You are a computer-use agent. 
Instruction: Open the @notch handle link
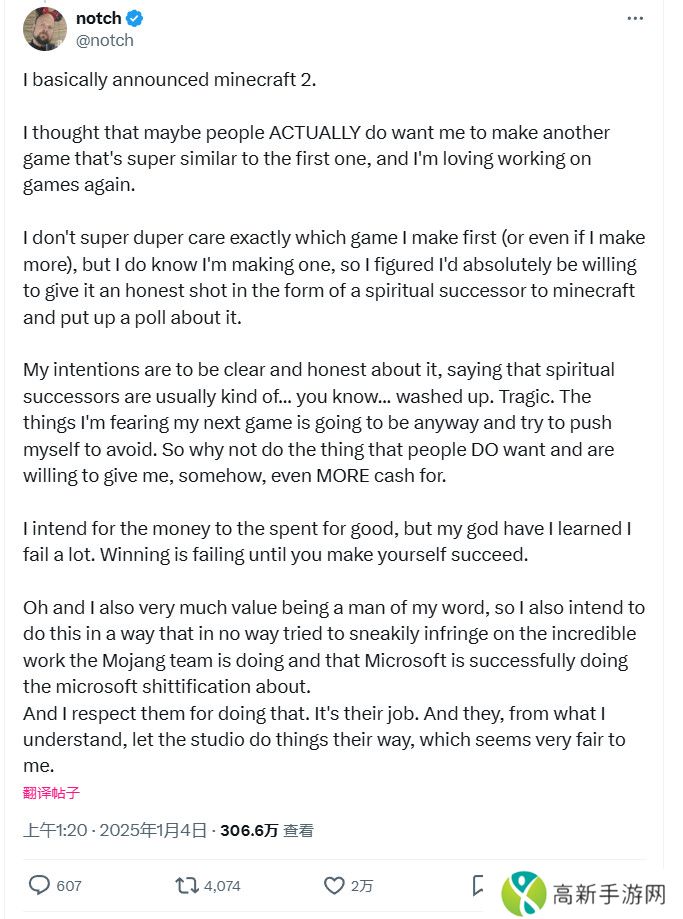[104, 40]
